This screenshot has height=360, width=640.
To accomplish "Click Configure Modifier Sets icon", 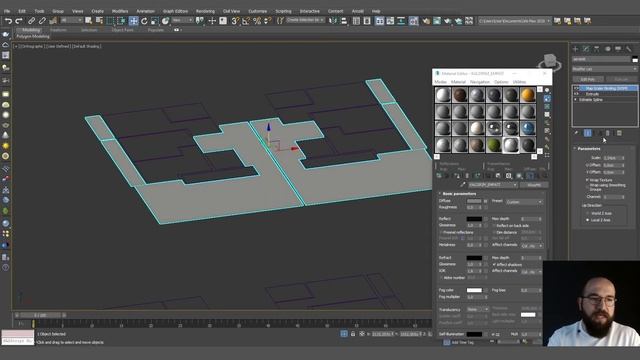I will [619, 133].
